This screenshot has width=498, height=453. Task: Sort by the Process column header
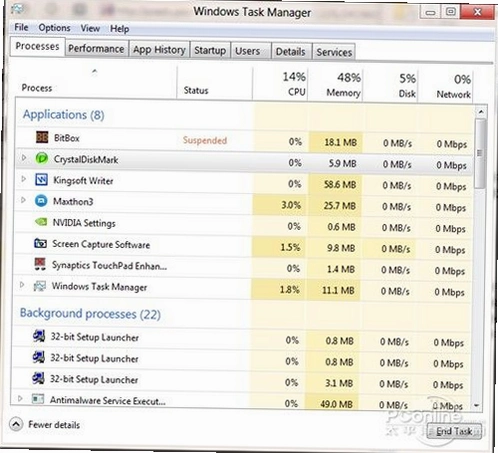96,82
